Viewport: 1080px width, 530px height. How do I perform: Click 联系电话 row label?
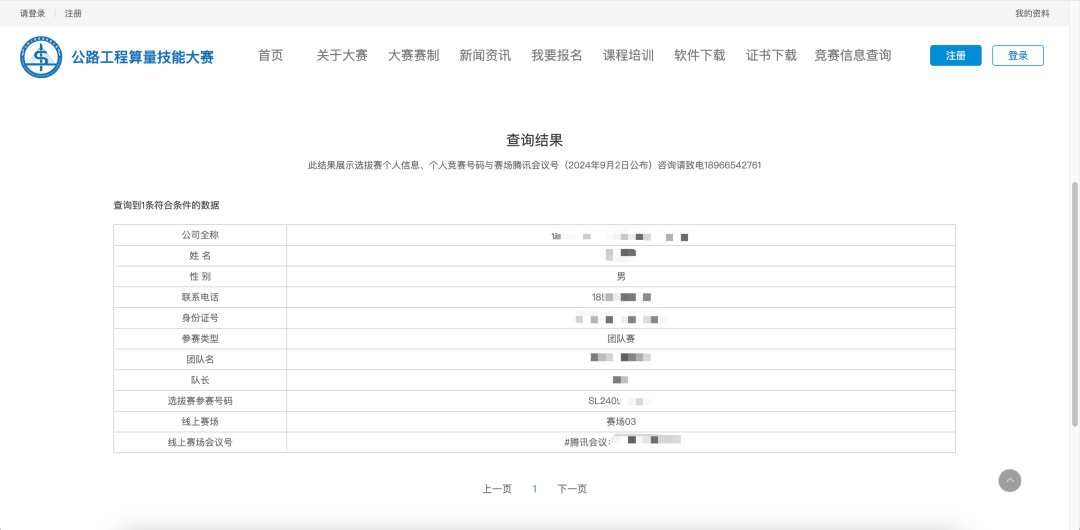click(x=200, y=297)
